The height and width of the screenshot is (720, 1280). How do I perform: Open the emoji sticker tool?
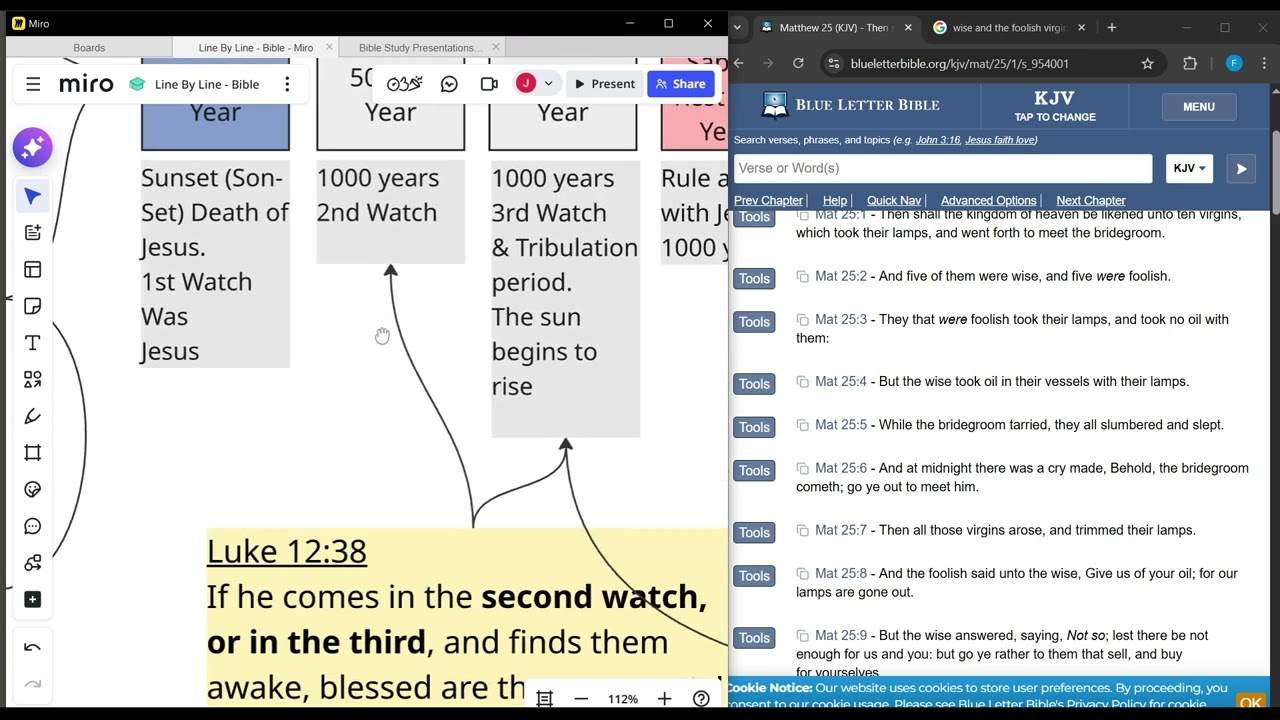pos(32,489)
